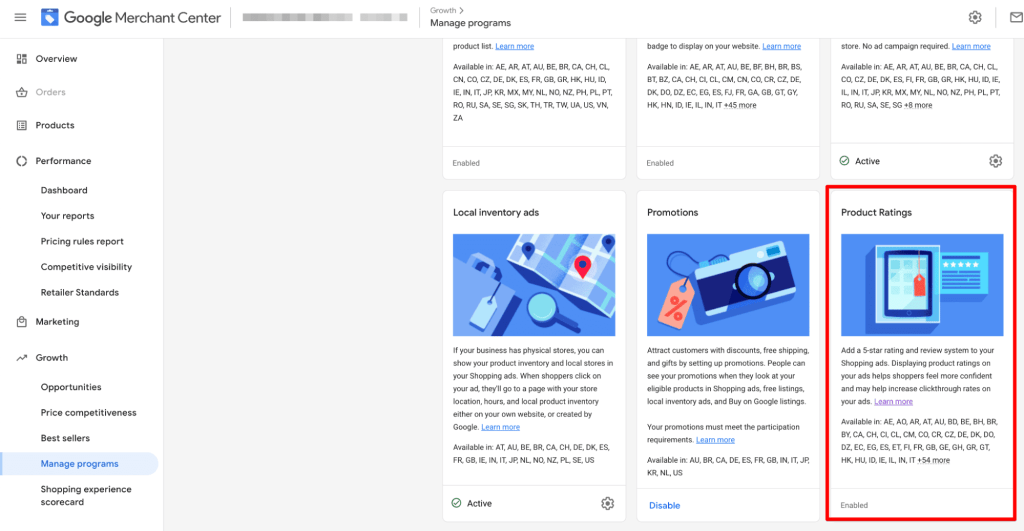
Task: Click Learn more after 'product list.'
Action: (x=515, y=46)
